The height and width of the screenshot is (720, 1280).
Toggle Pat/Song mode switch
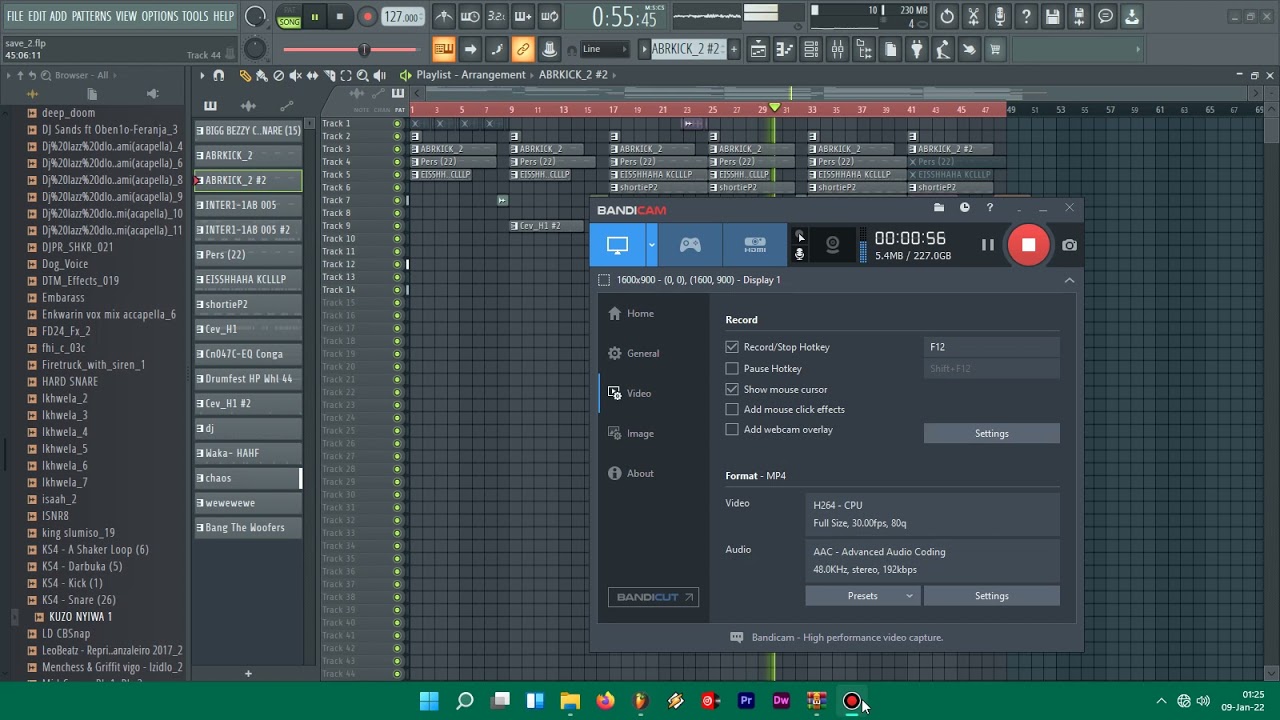[289, 17]
